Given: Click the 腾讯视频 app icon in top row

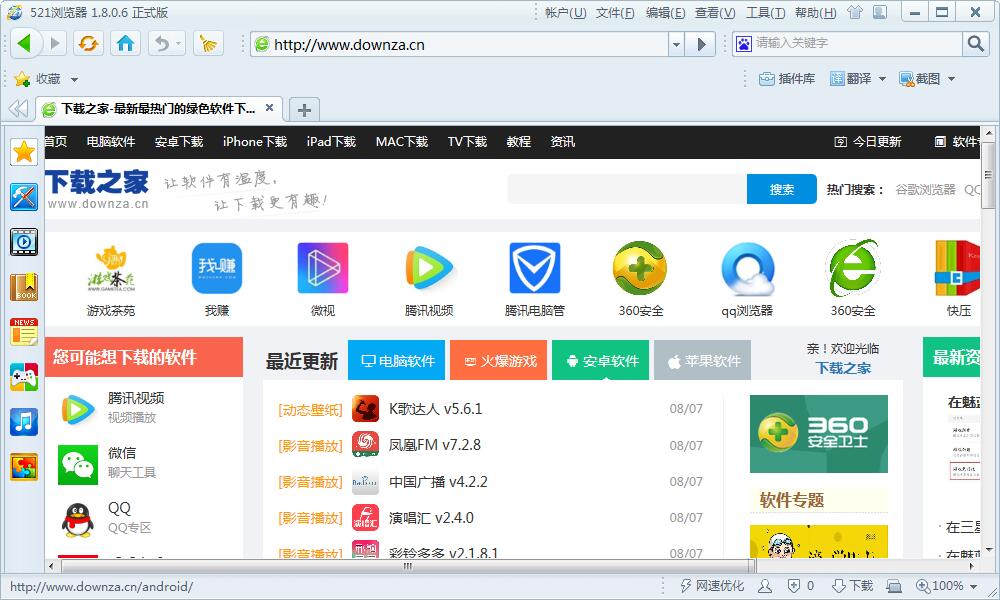Looking at the screenshot, I should point(429,268).
